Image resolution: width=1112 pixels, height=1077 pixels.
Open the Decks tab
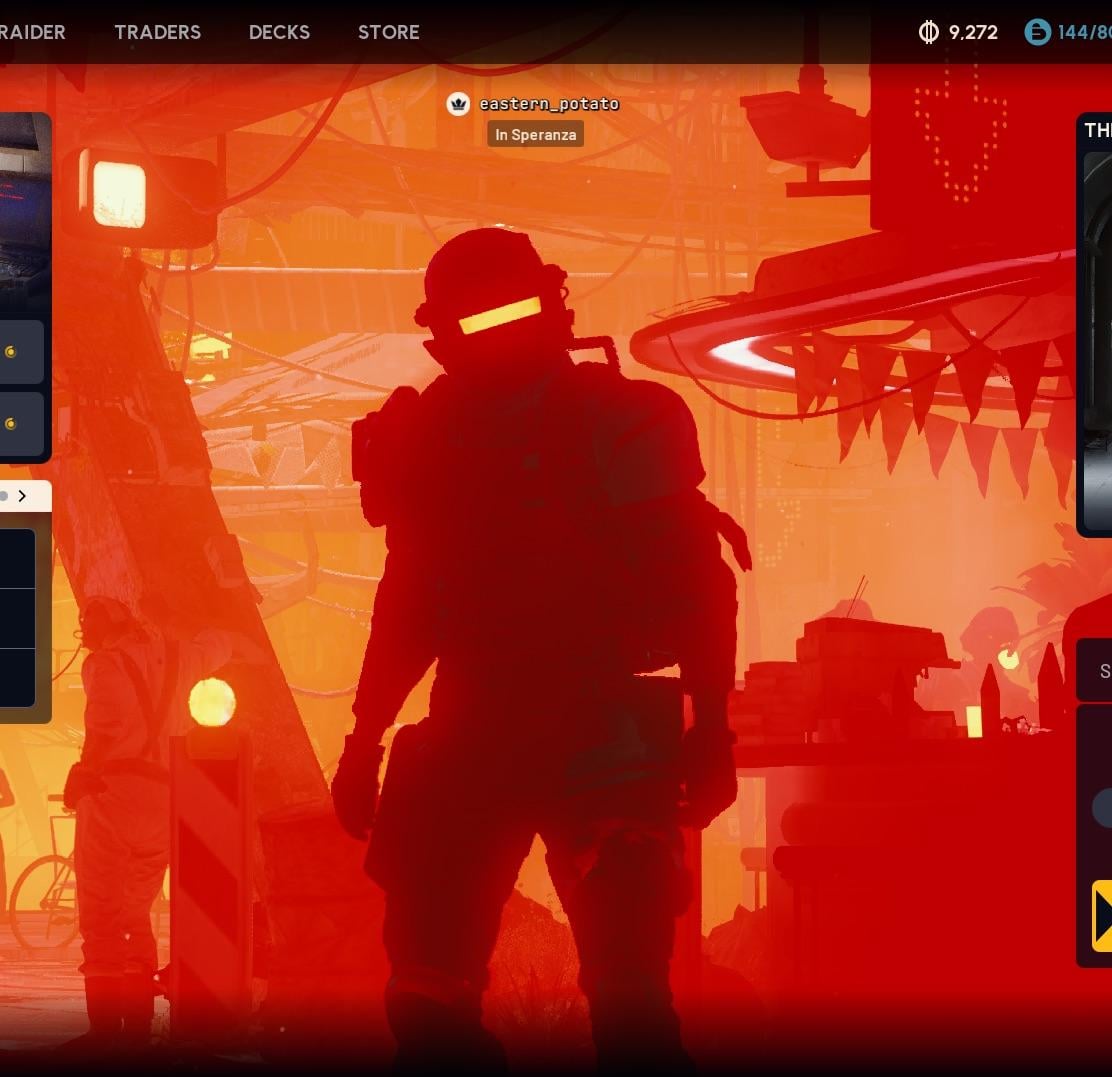(x=279, y=32)
